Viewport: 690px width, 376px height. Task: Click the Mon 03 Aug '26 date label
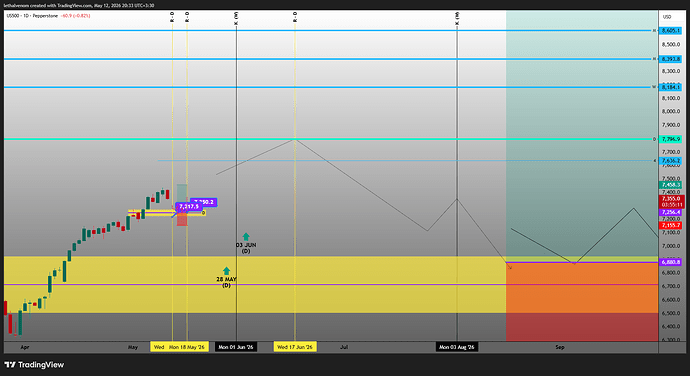tap(457, 347)
